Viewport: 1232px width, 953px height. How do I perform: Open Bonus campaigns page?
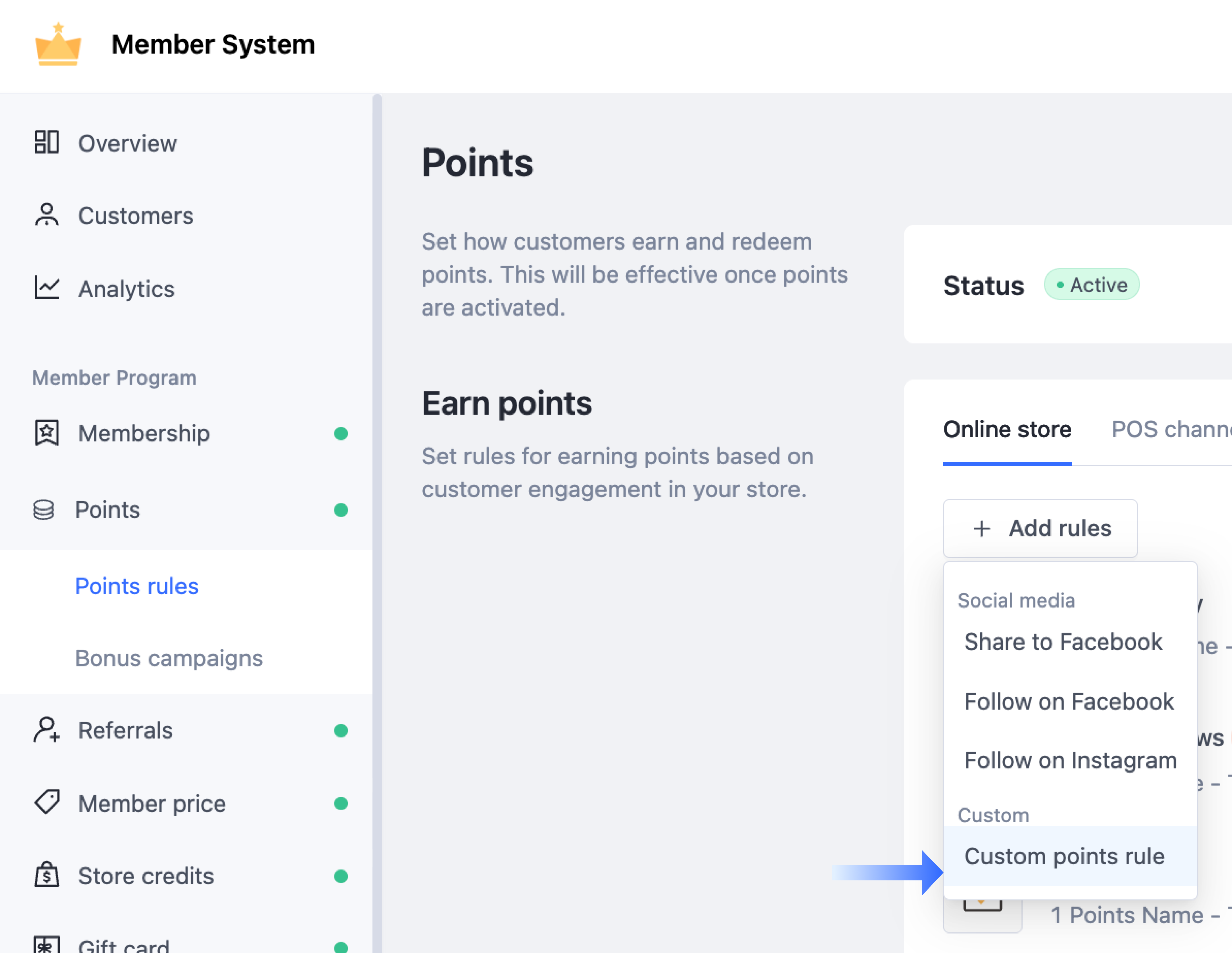pyautogui.click(x=169, y=658)
